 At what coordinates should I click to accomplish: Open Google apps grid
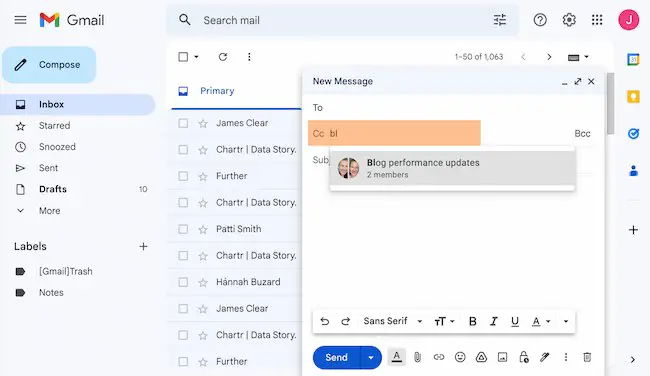point(597,20)
